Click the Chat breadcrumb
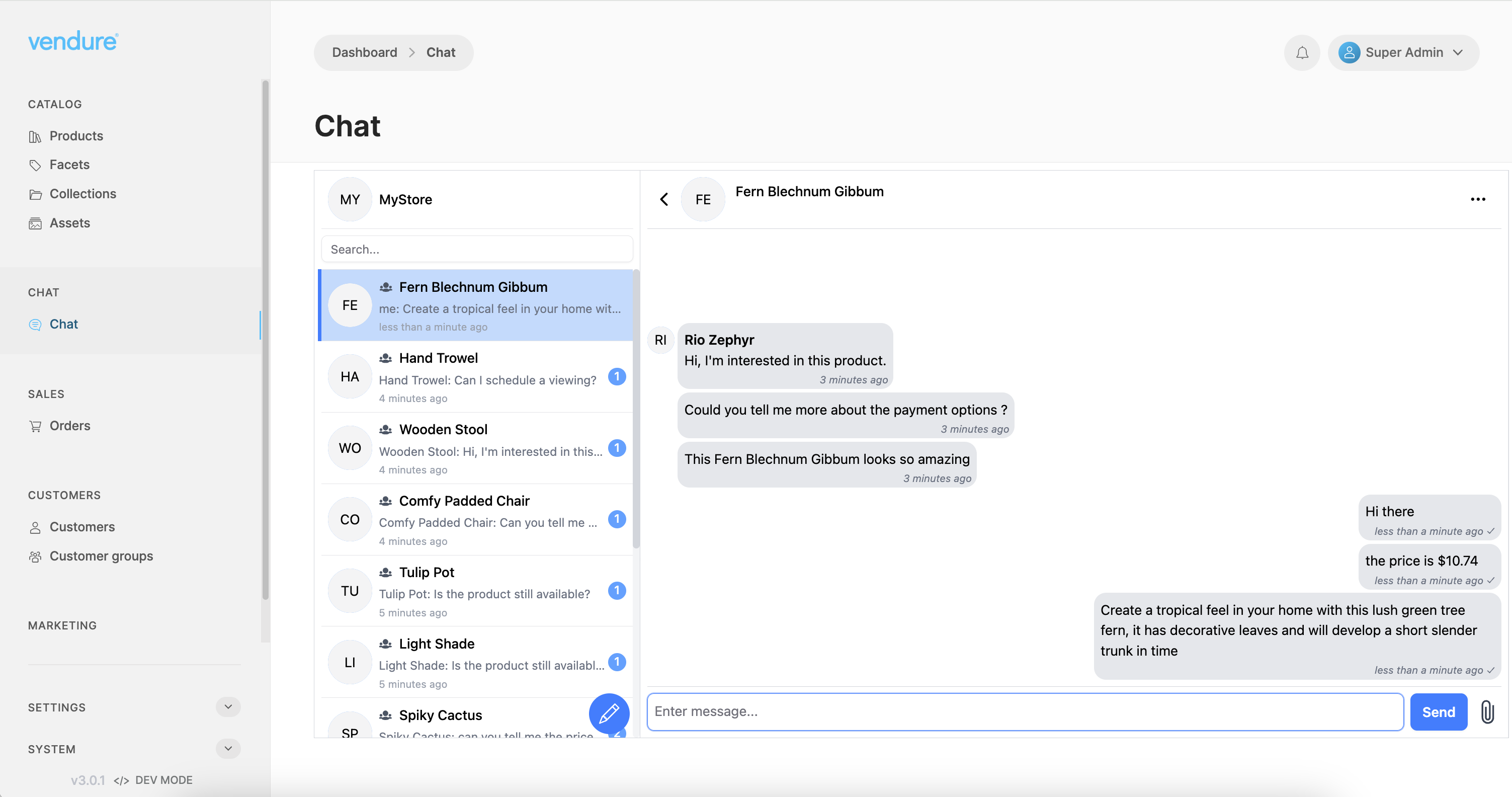Screen dimensions: 1512x797 (x=441, y=53)
